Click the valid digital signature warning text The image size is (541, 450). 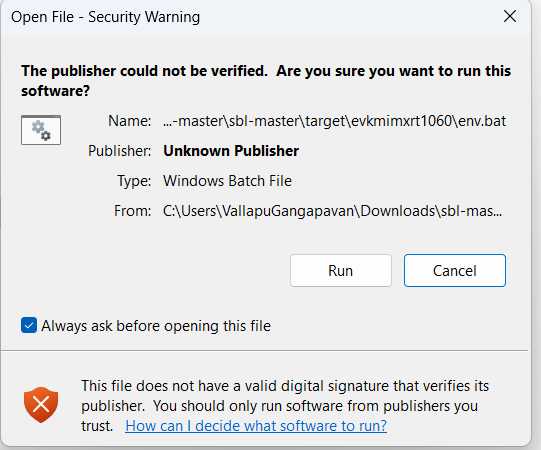pyautogui.click(x=285, y=406)
